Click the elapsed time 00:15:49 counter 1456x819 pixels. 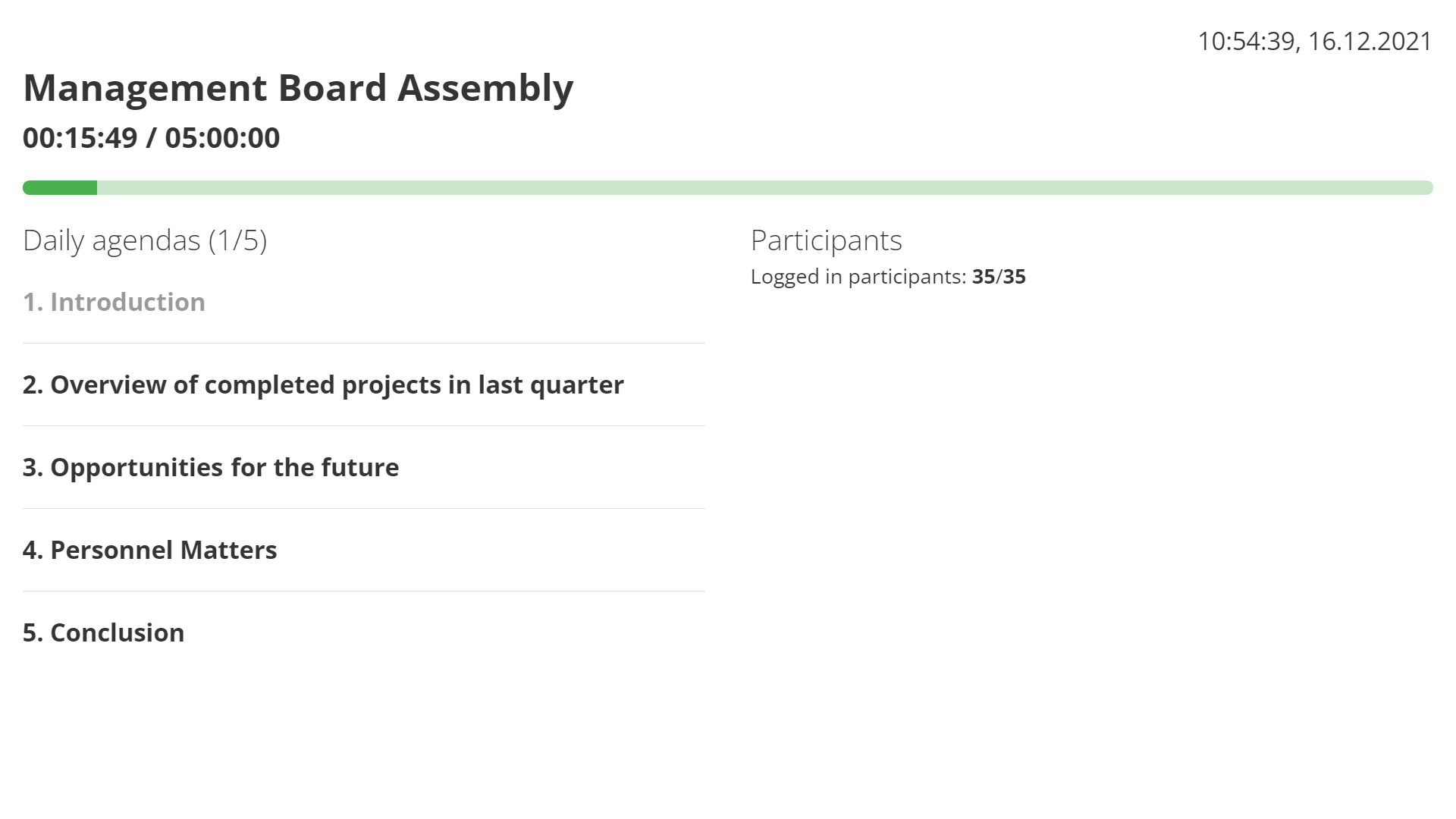pos(80,138)
